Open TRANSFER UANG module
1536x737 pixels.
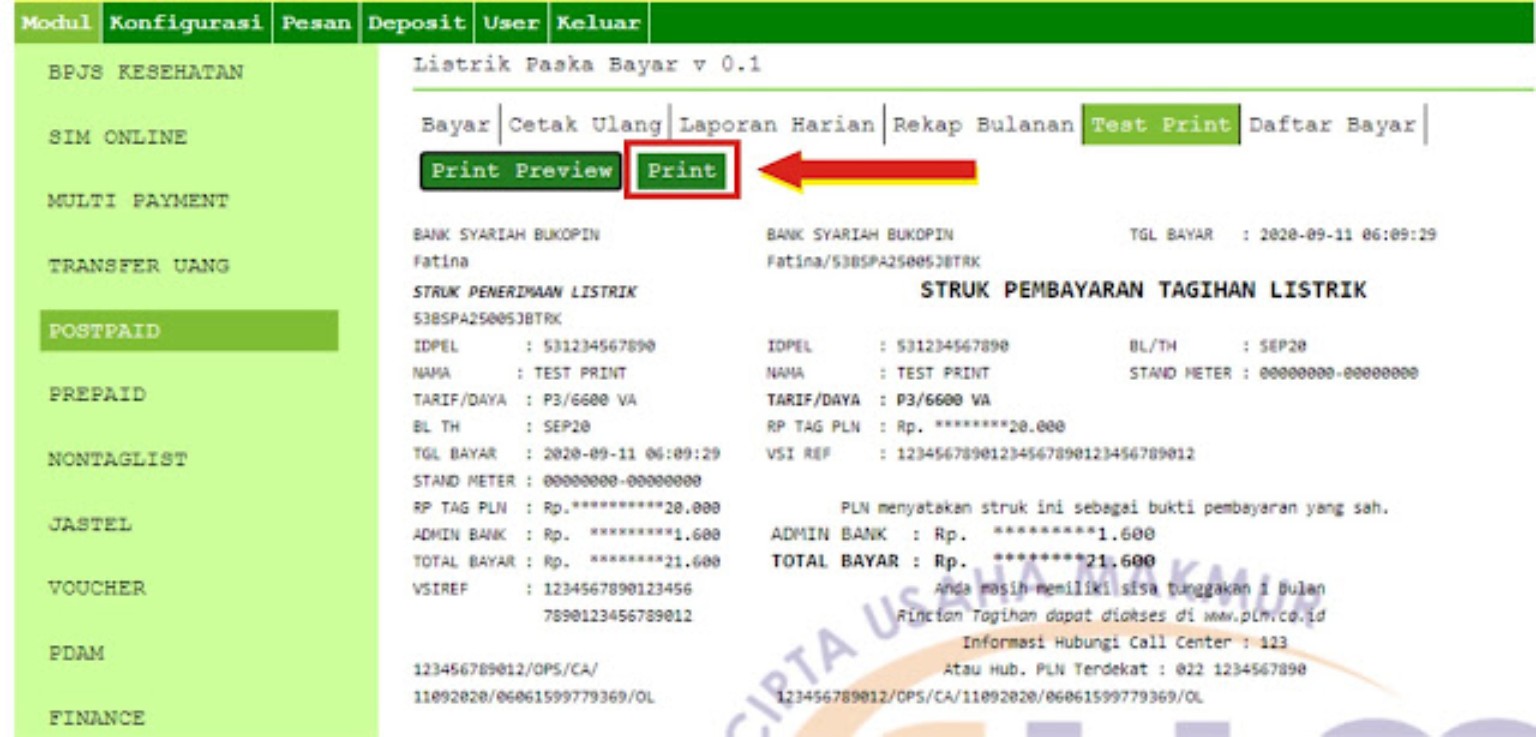[139, 266]
